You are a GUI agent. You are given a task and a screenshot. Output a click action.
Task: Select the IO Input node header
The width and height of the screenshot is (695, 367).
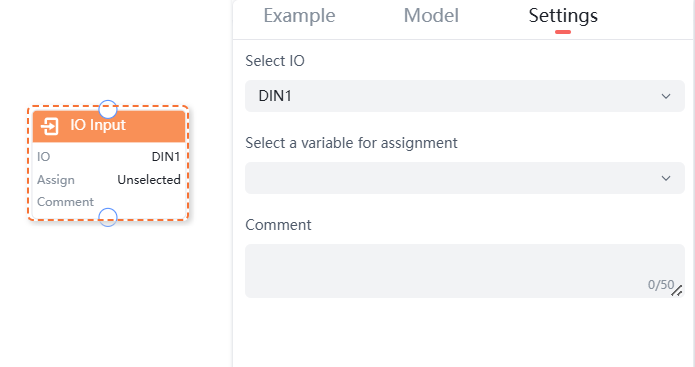point(109,126)
